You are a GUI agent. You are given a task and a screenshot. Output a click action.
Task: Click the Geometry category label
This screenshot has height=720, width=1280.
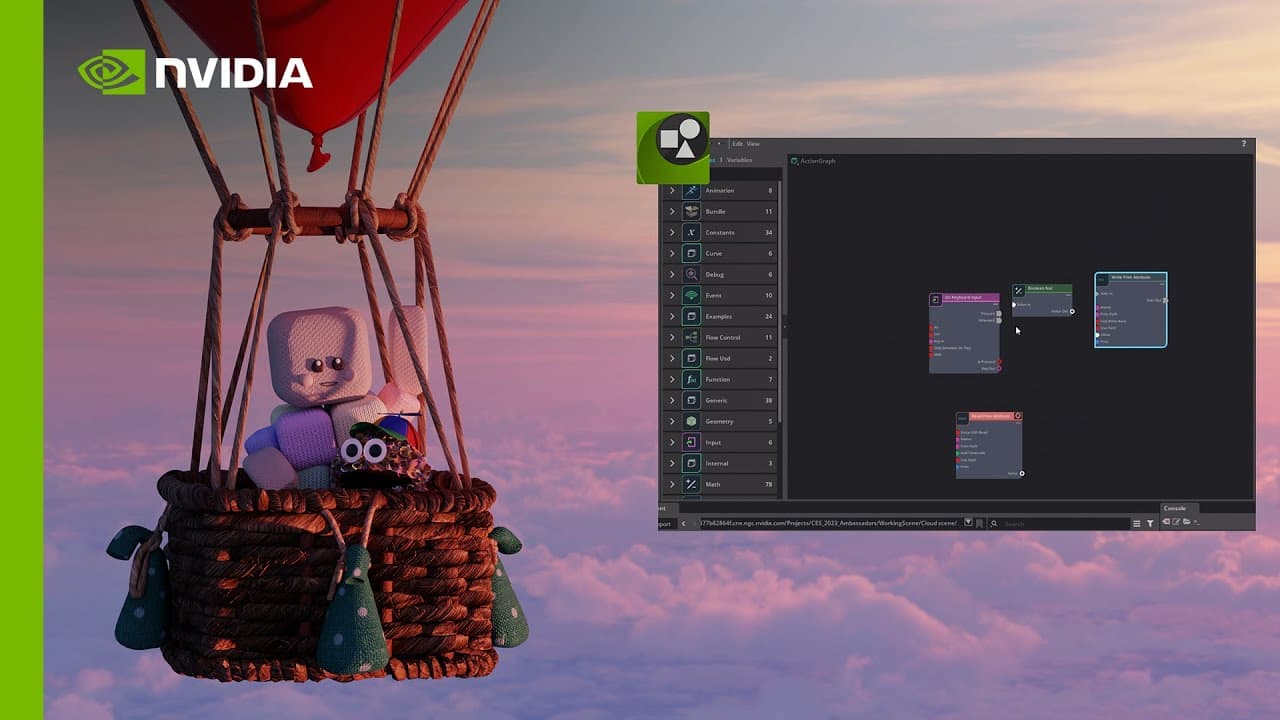click(720, 421)
